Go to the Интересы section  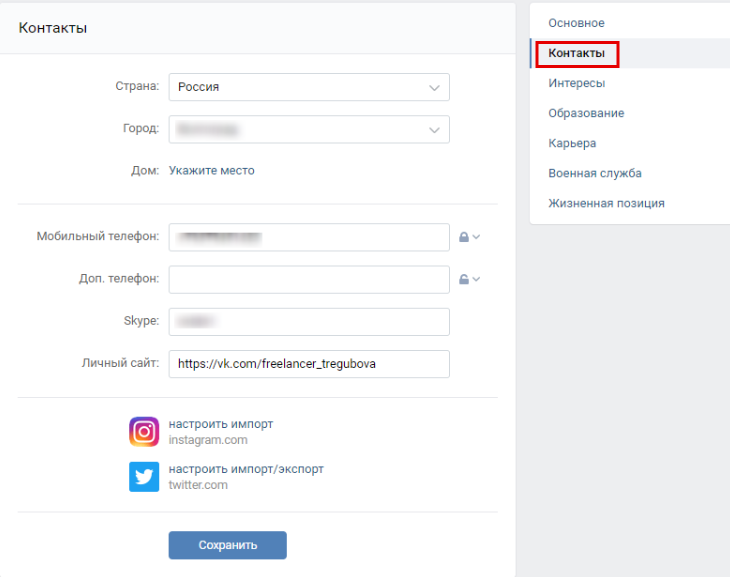point(576,83)
